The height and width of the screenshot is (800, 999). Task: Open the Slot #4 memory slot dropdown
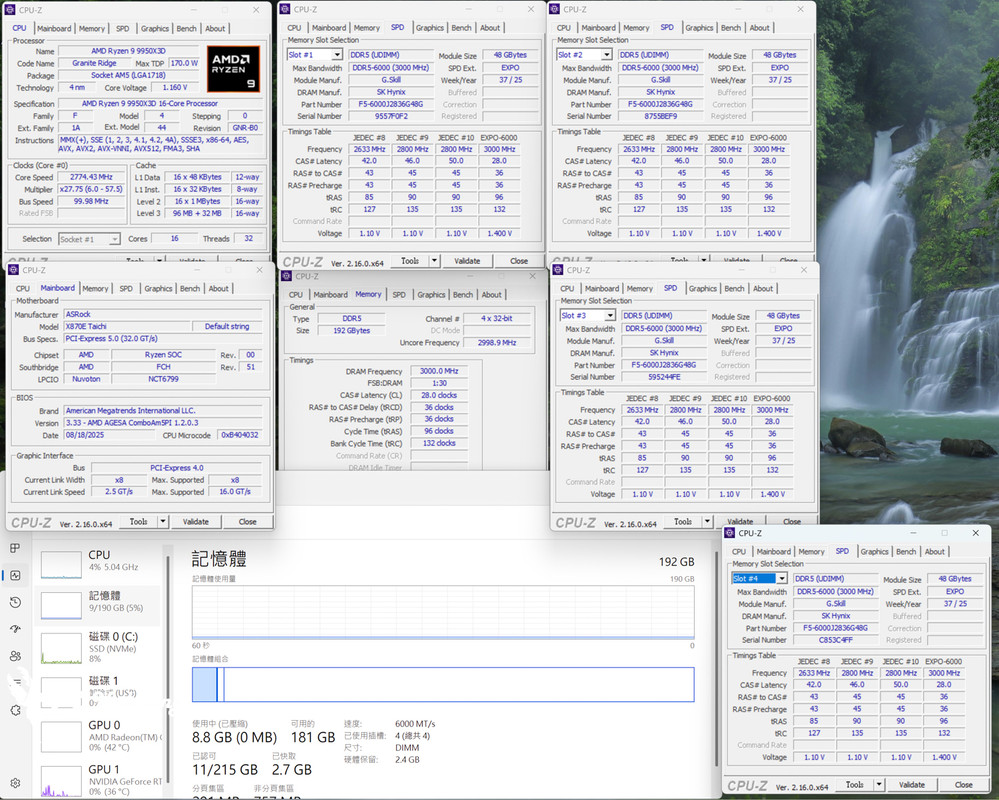coord(782,578)
